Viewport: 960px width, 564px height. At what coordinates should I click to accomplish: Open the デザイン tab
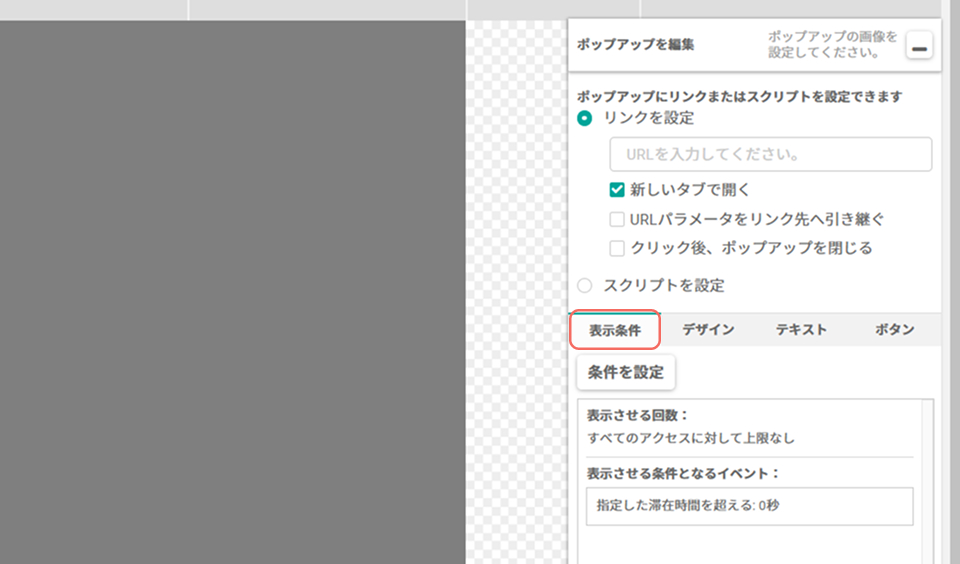coord(708,329)
